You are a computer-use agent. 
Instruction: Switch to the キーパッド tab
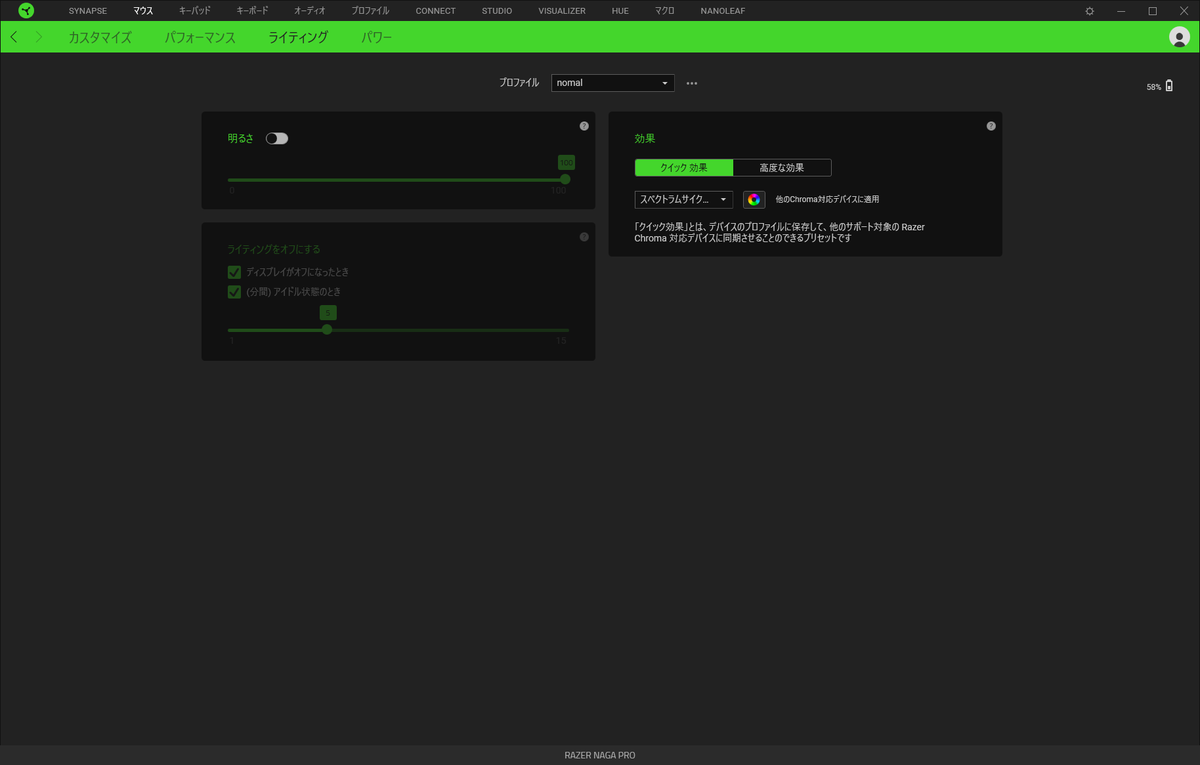(x=195, y=11)
